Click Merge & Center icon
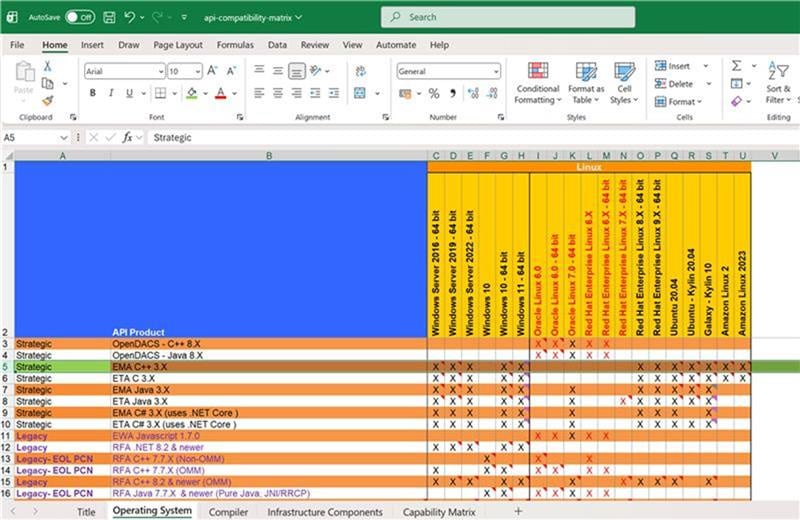Image resolution: width=800 pixels, height=520 pixels. coord(360,93)
